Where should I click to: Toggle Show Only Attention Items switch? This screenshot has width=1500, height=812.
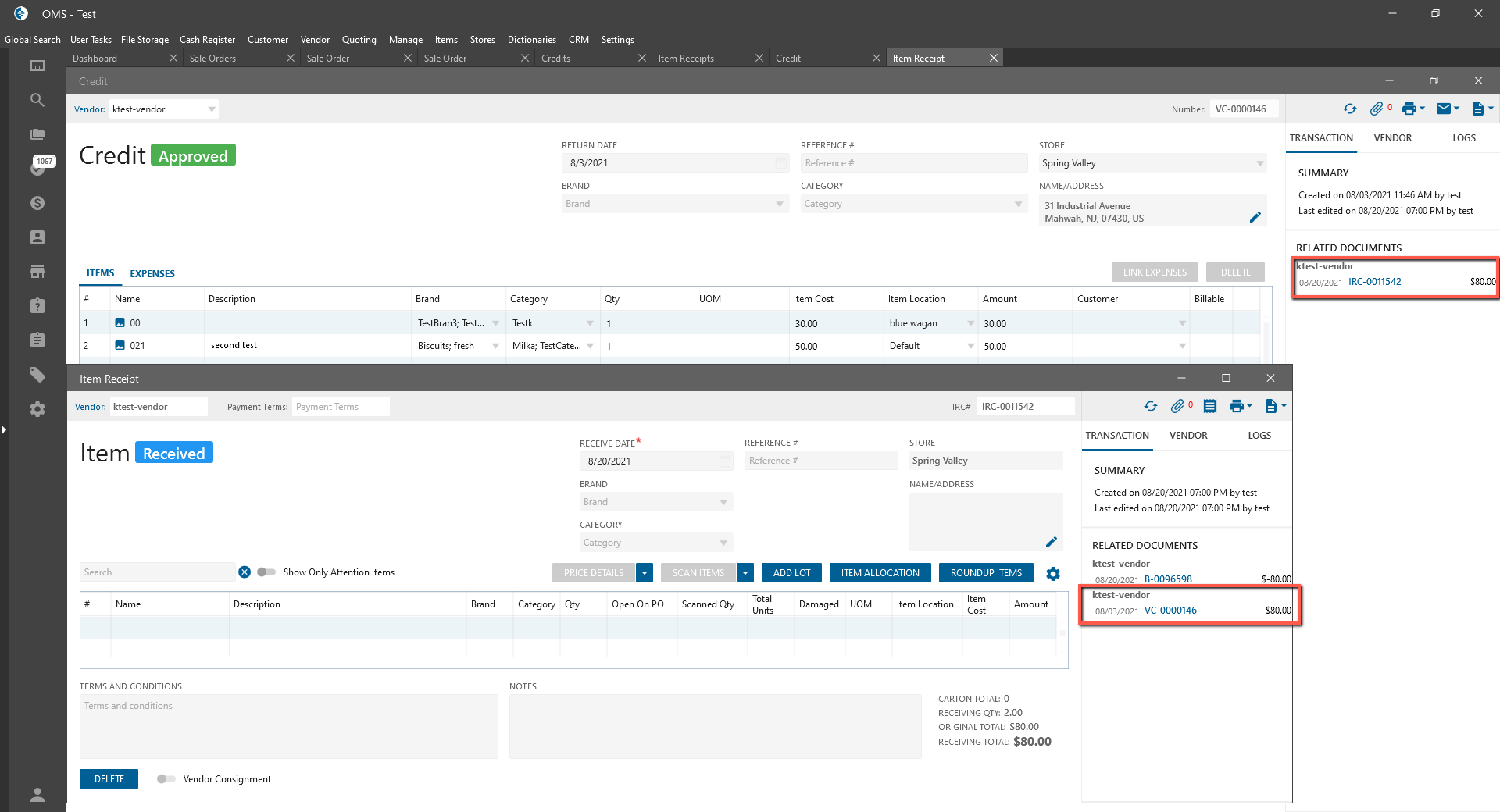tap(266, 572)
